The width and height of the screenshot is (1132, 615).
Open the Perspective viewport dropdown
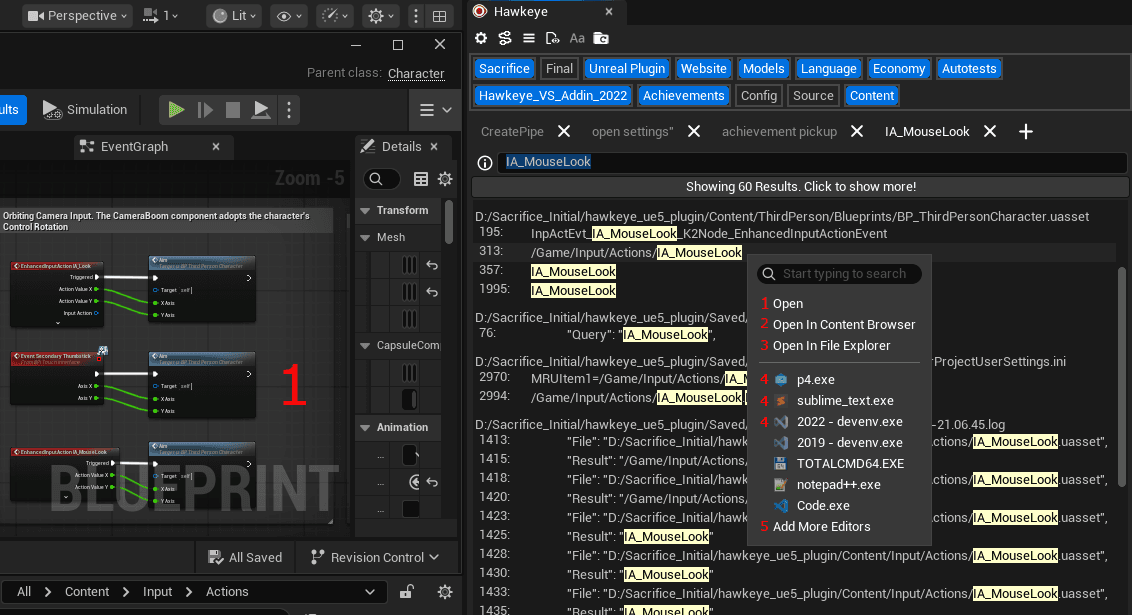pyautogui.click(x=75, y=16)
